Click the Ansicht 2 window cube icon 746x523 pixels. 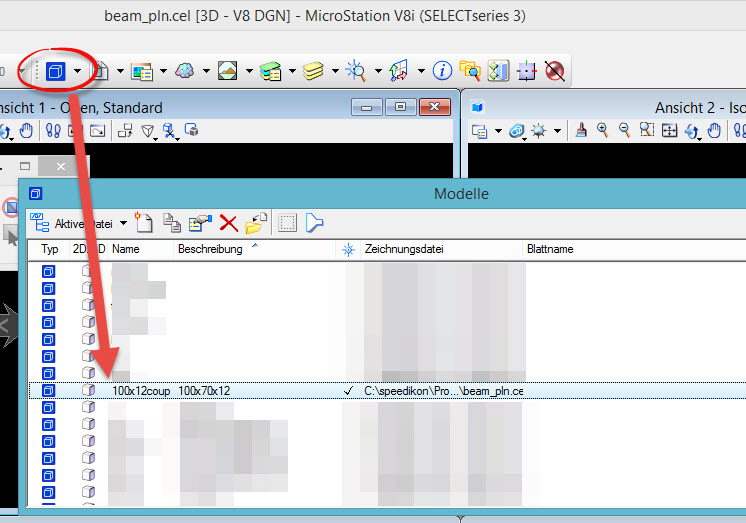pyautogui.click(x=478, y=107)
